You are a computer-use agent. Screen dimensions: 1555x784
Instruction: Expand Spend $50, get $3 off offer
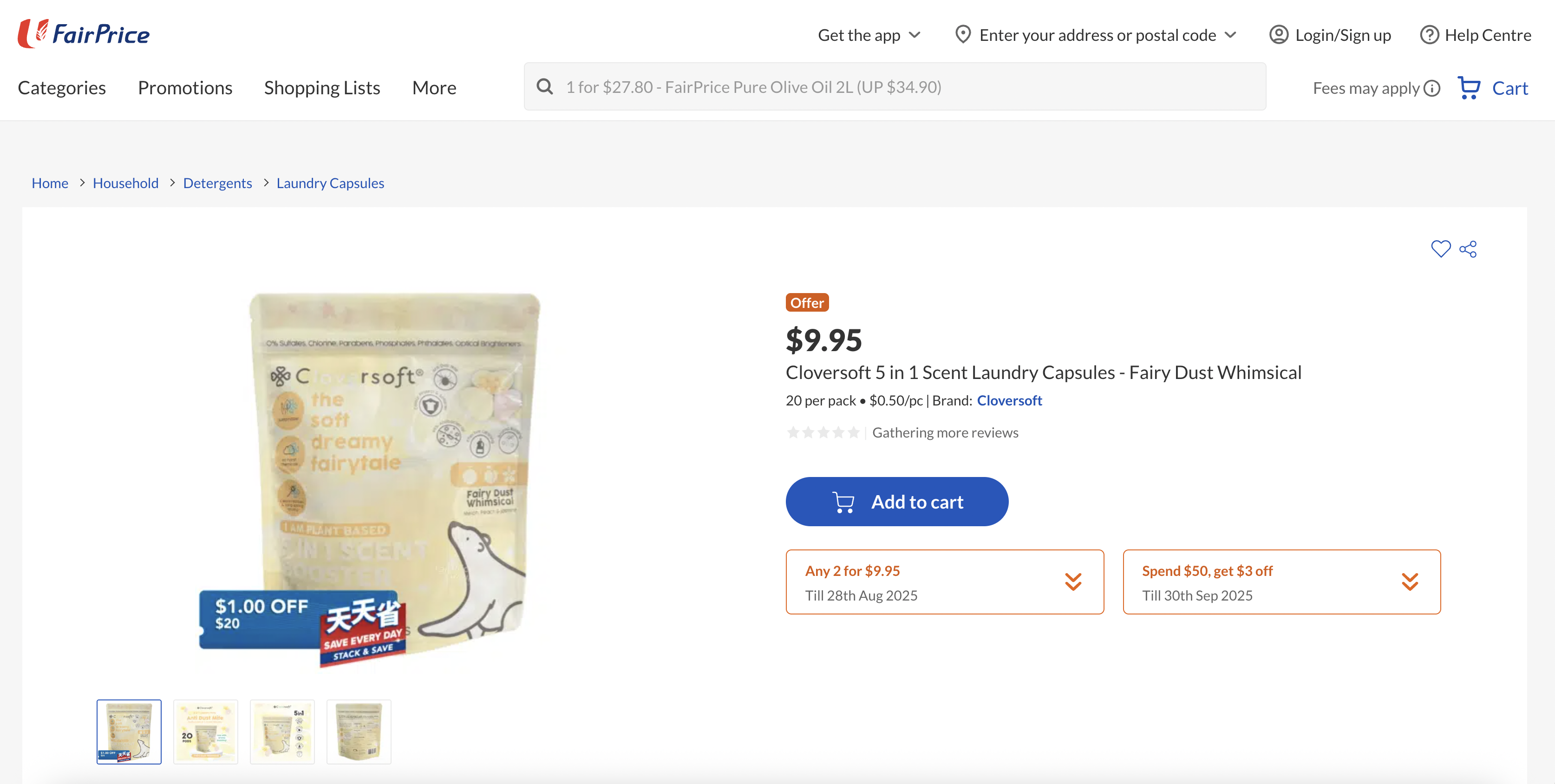[x=1410, y=582]
